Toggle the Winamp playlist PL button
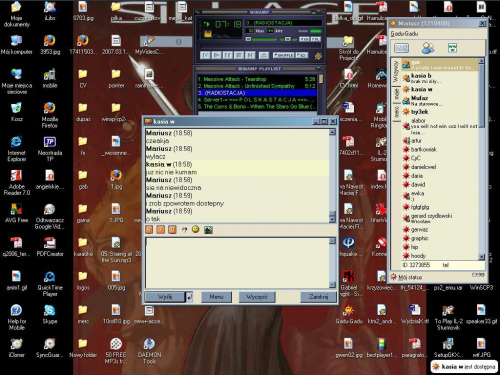The image size is (500, 375). 315,39
